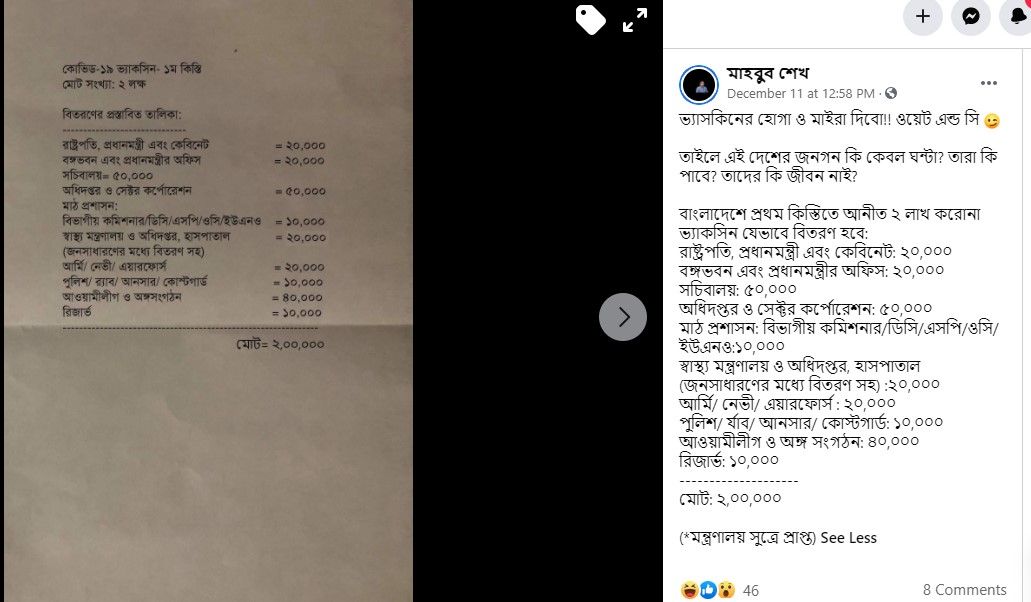Open the poster's profile name link
1031x602 pixels.
point(767,73)
